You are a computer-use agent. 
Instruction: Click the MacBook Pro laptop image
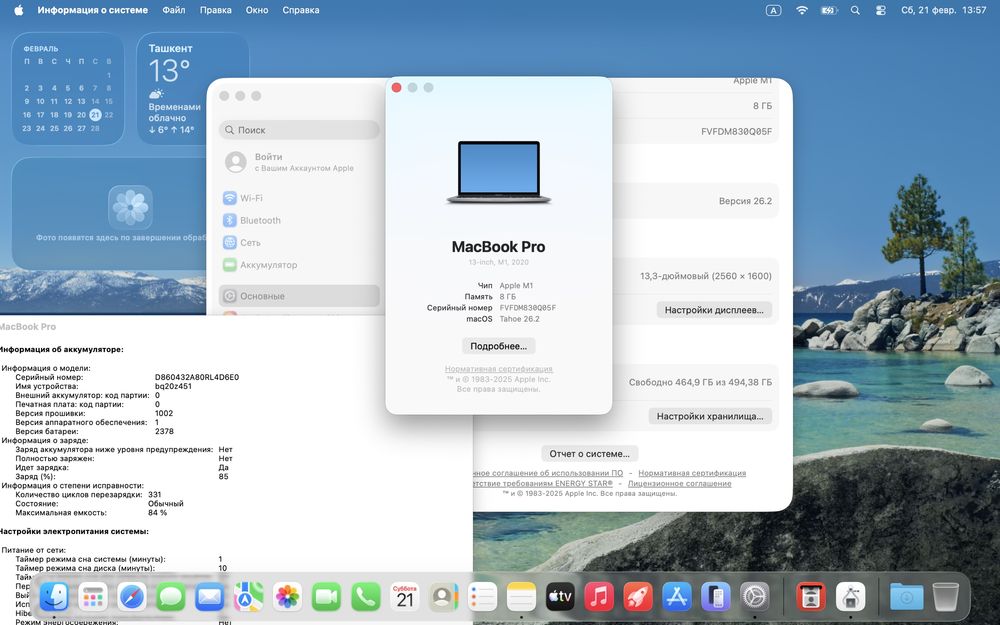click(499, 172)
